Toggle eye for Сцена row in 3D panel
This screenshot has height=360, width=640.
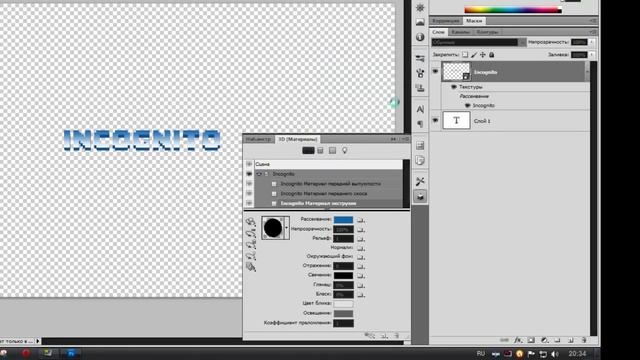249,164
